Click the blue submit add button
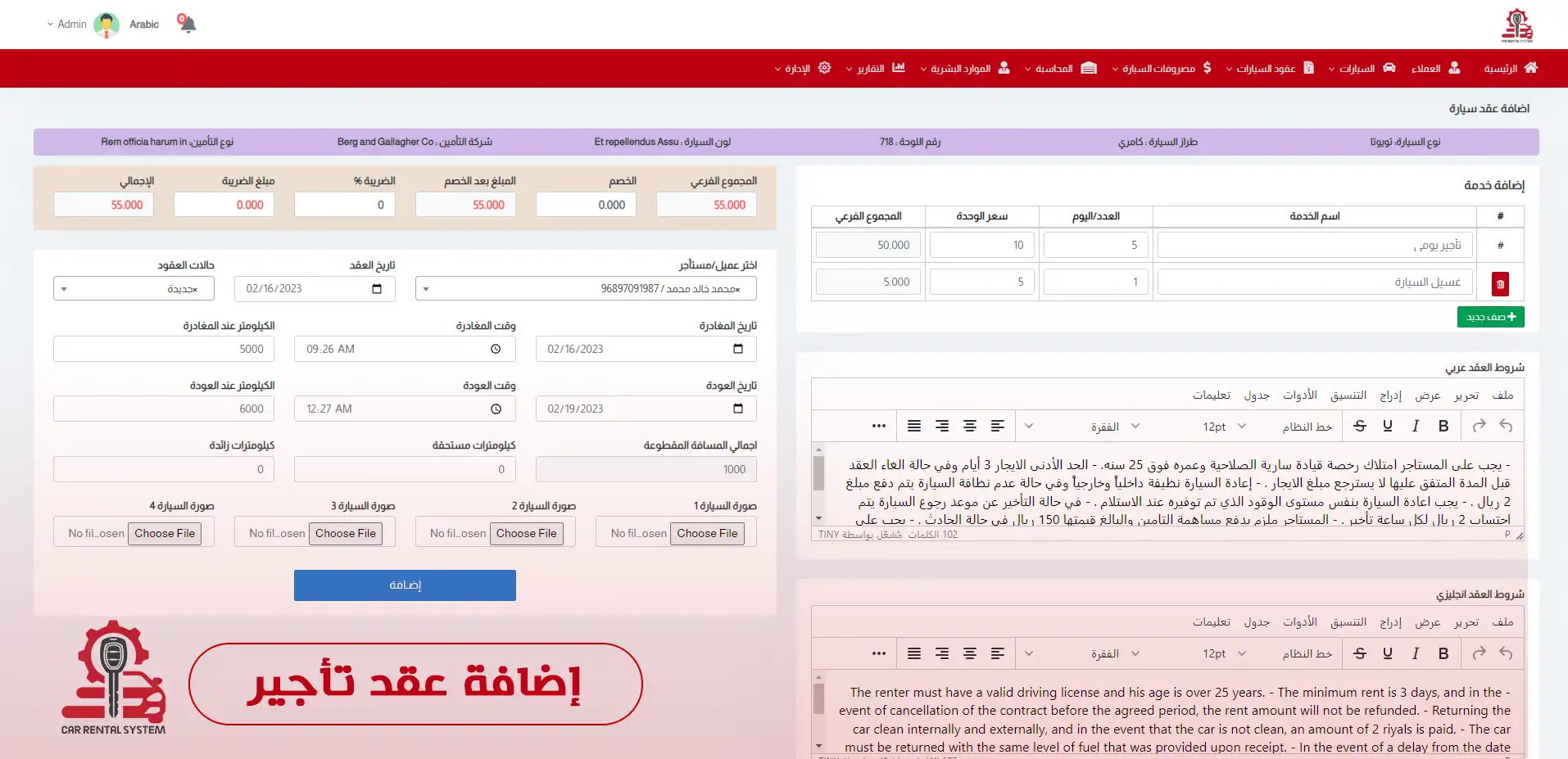1568x759 pixels. 405,585
